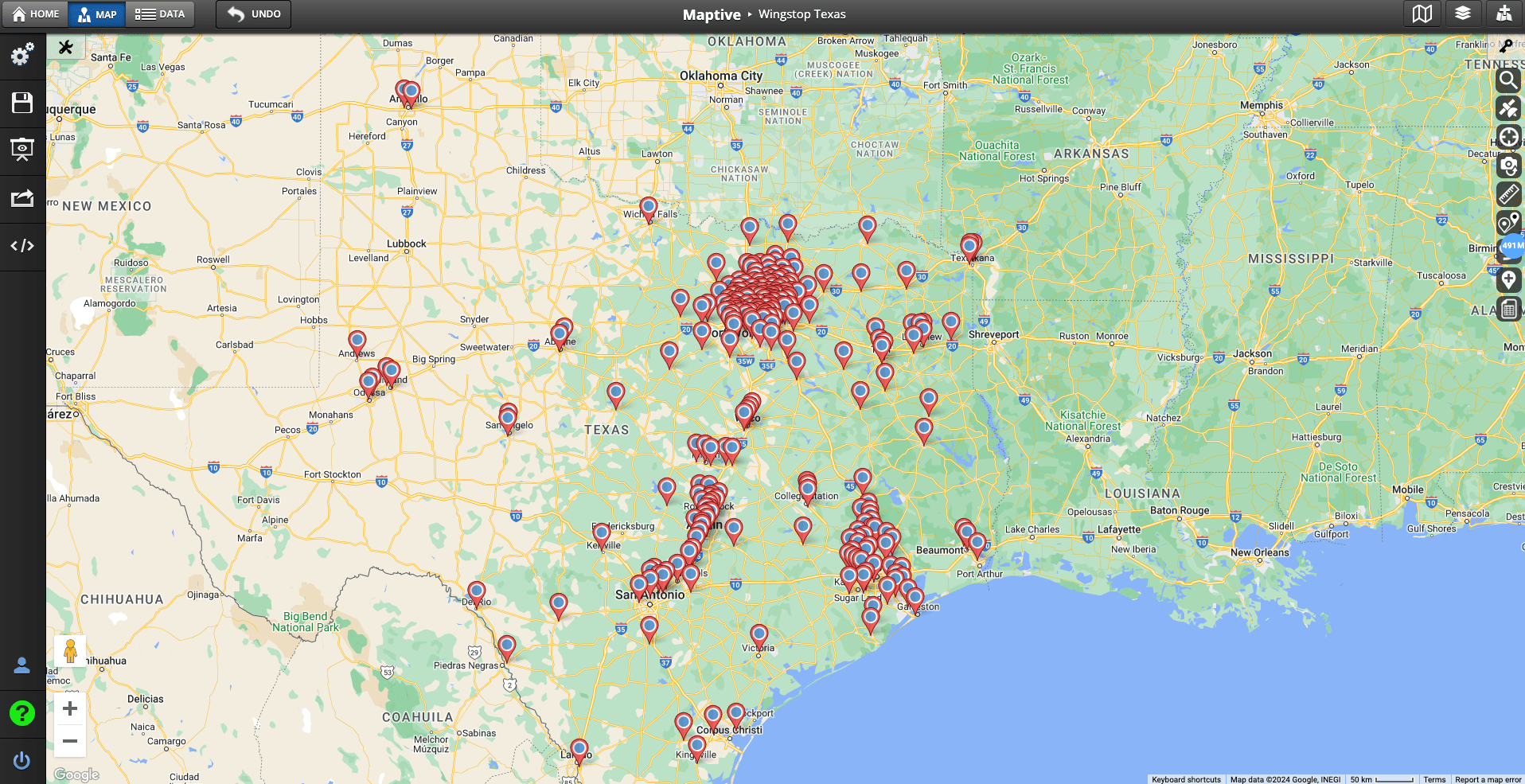
Task: Select the Street View pegman icon
Action: tap(70, 651)
